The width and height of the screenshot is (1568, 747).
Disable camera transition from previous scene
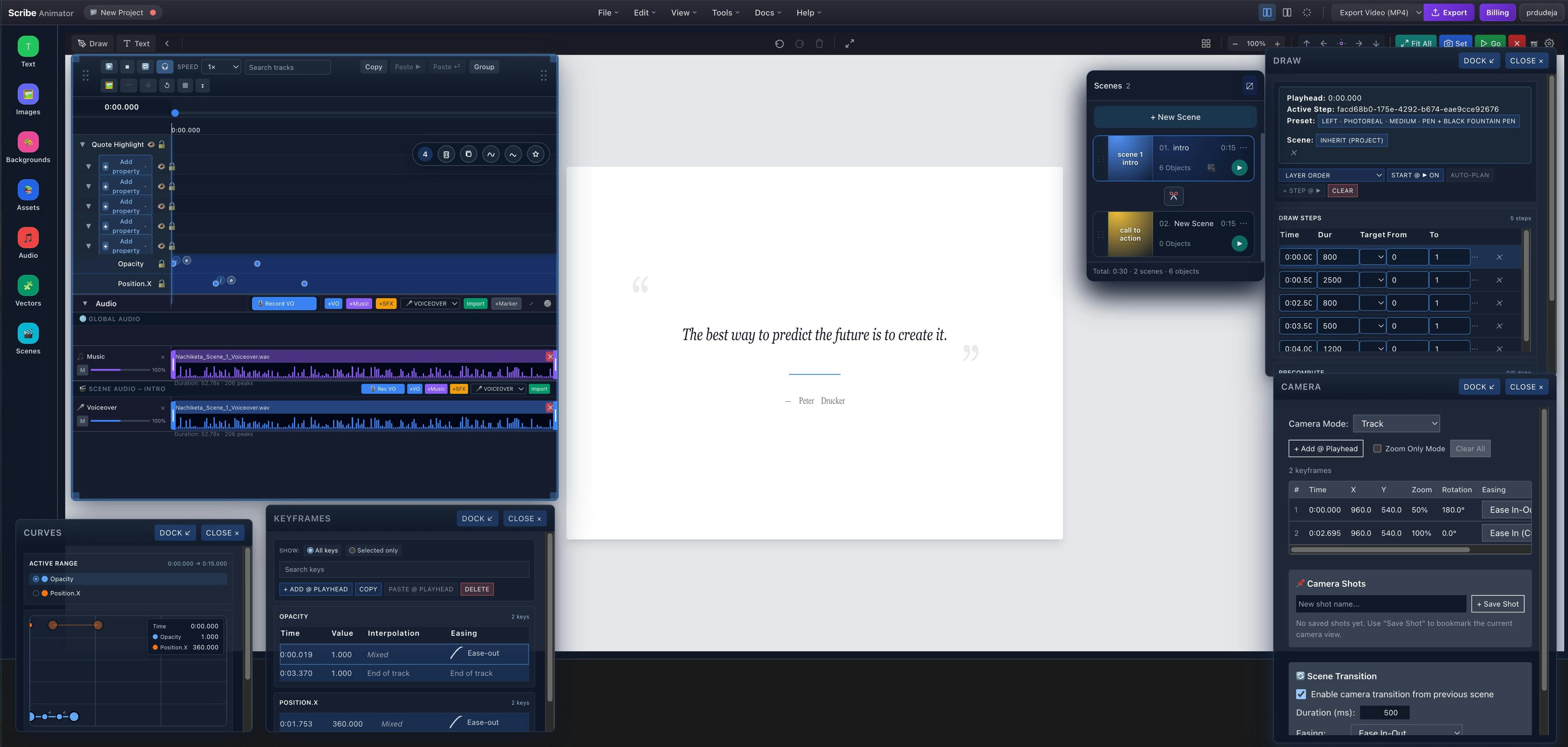click(1302, 695)
